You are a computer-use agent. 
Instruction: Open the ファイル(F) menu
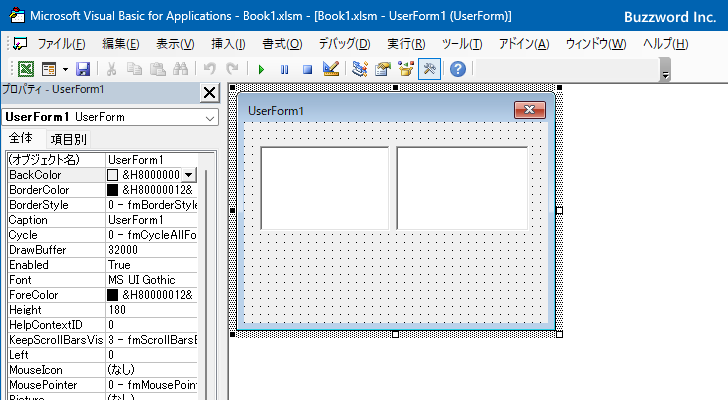coord(61,44)
